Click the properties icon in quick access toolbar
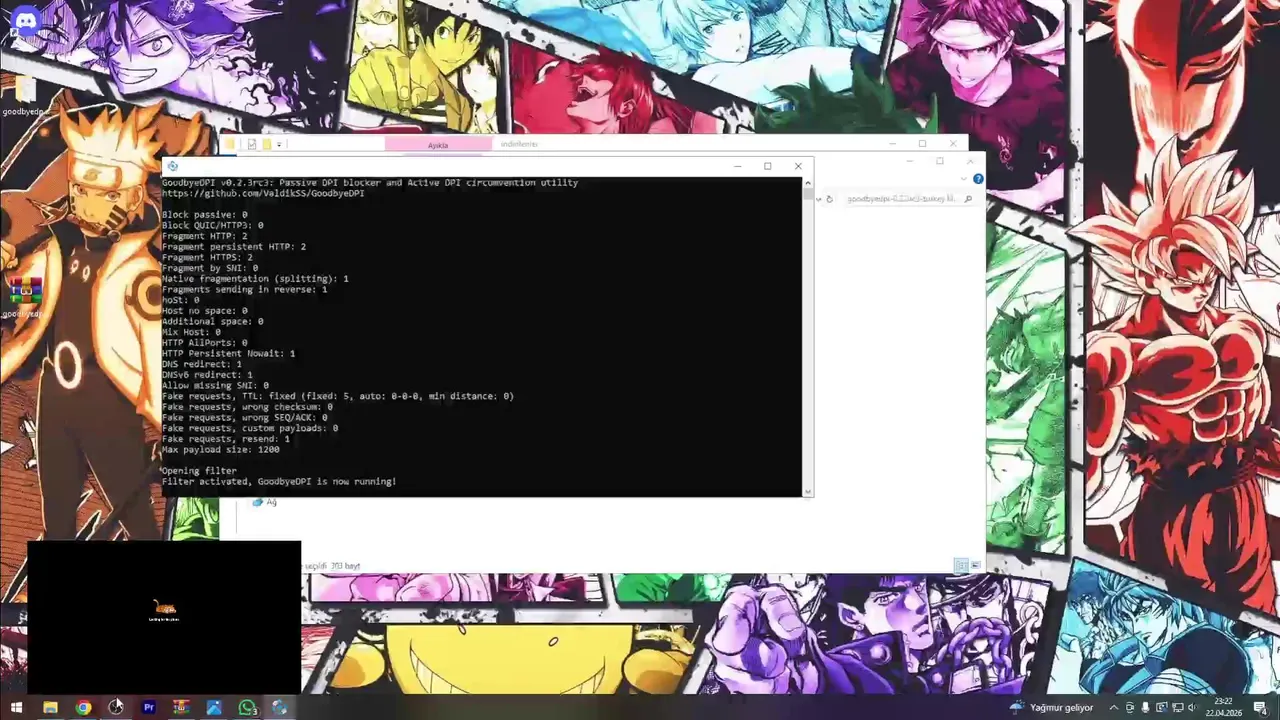The image size is (1280, 720). coord(251,144)
